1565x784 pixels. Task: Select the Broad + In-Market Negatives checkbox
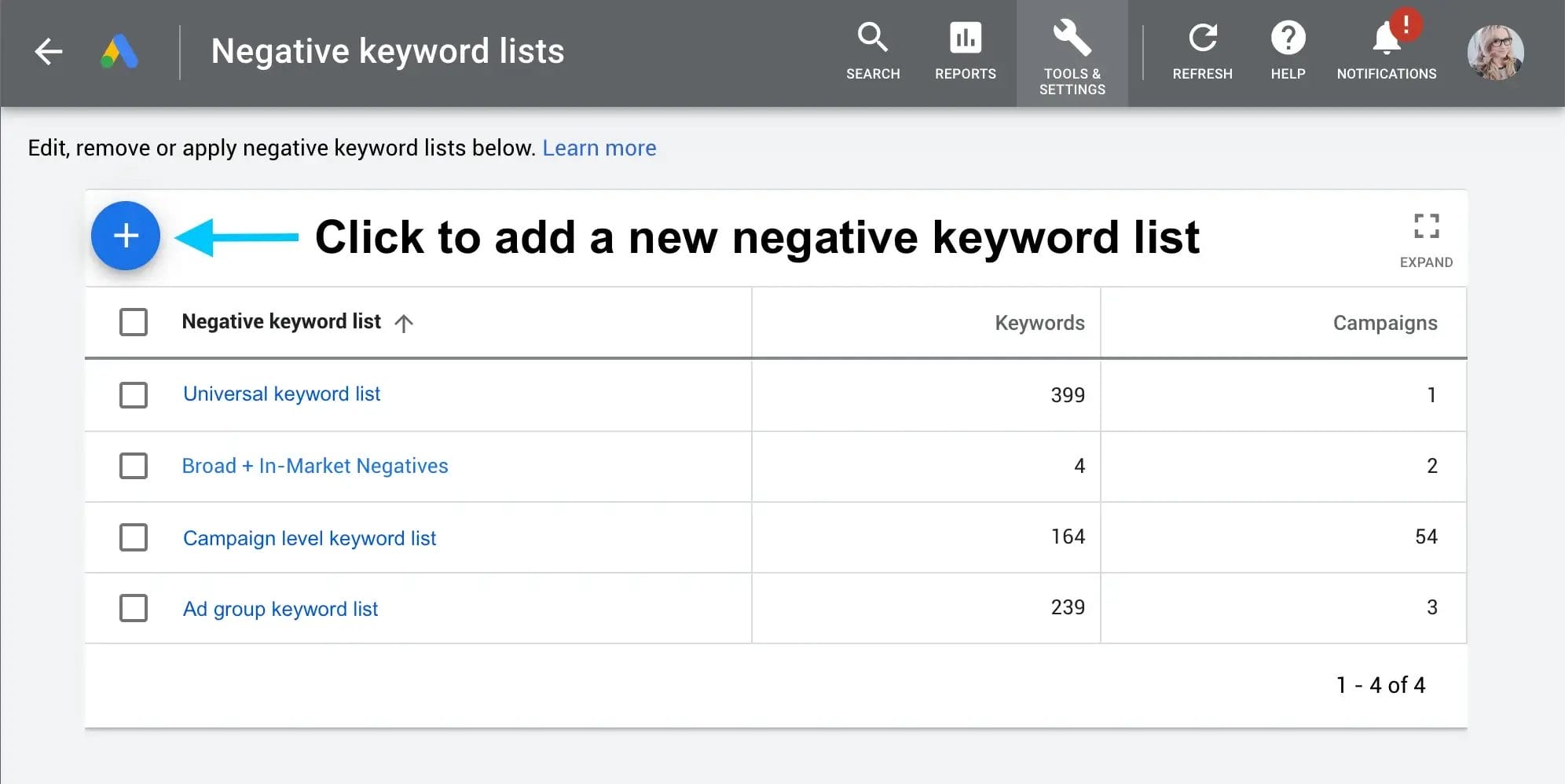pyautogui.click(x=134, y=466)
